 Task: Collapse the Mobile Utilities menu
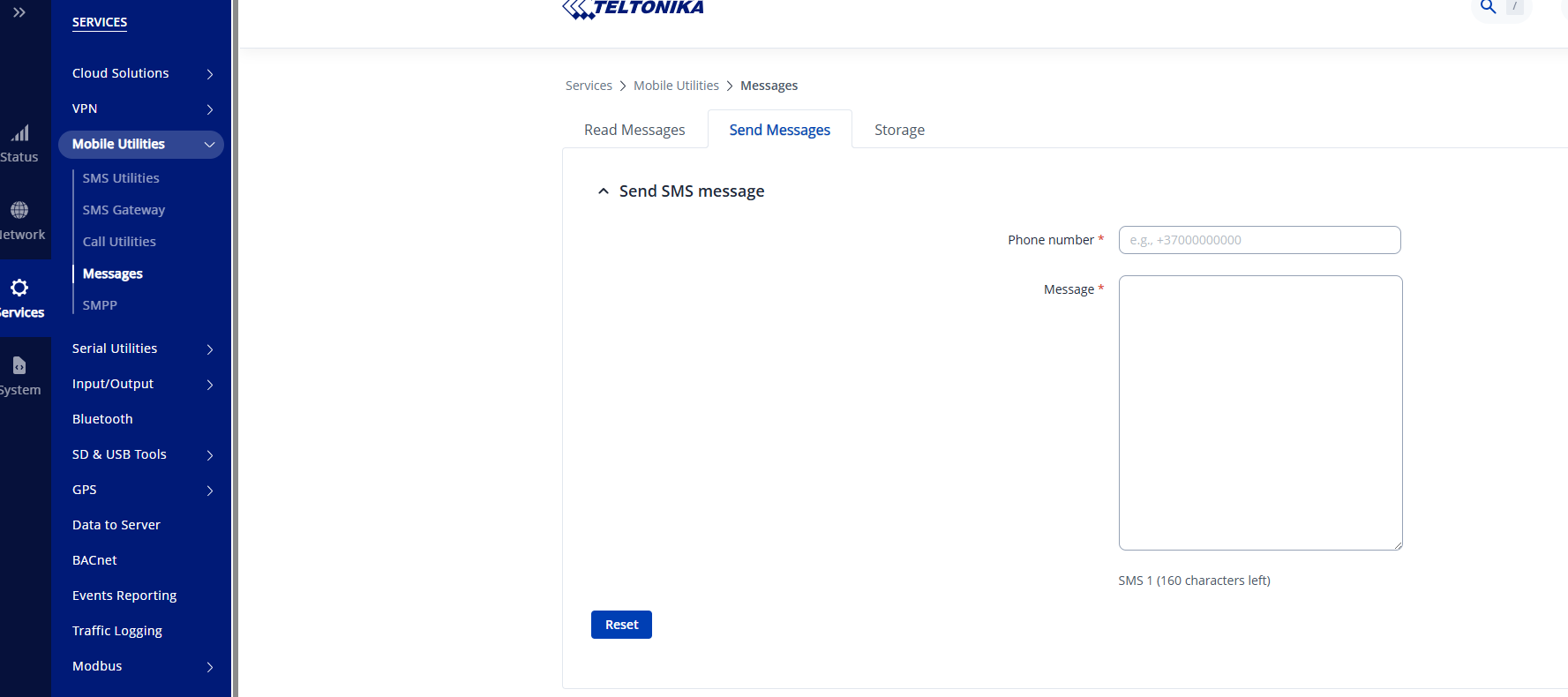click(x=210, y=145)
